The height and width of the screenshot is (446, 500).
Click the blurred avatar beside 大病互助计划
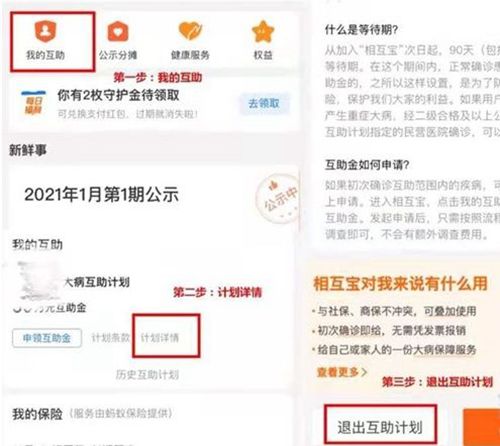[x=39, y=281]
